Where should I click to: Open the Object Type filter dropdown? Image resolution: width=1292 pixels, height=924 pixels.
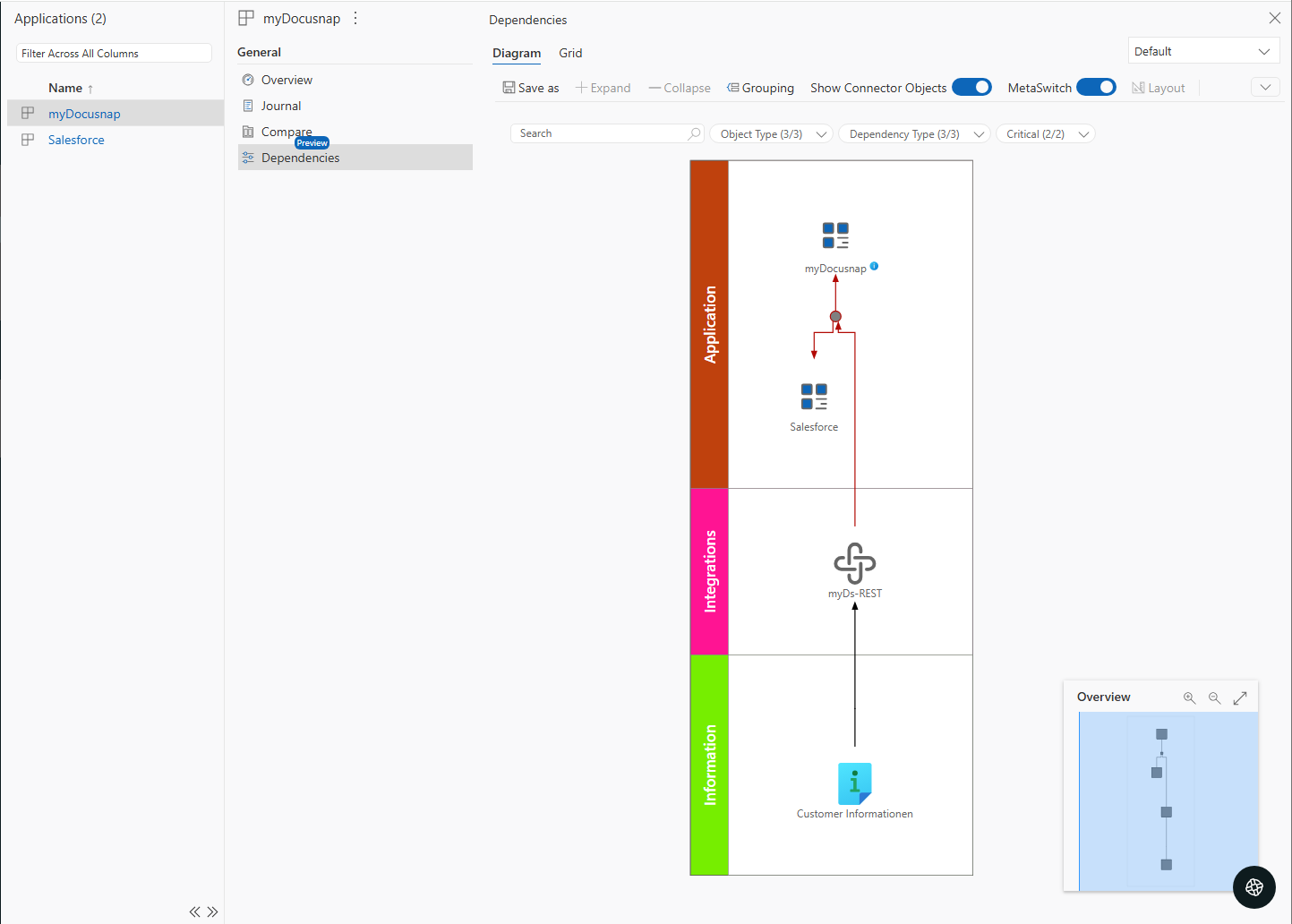pyautogui.click(x=770, y=133)
